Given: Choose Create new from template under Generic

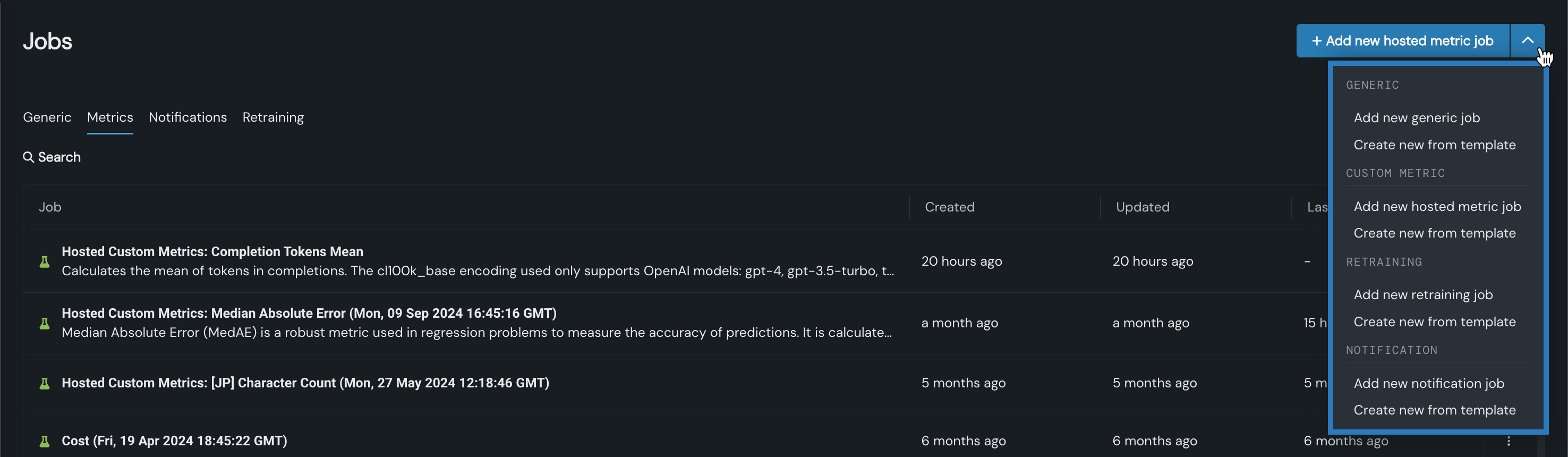Looking at the screenshot, I should point(1434,145).
